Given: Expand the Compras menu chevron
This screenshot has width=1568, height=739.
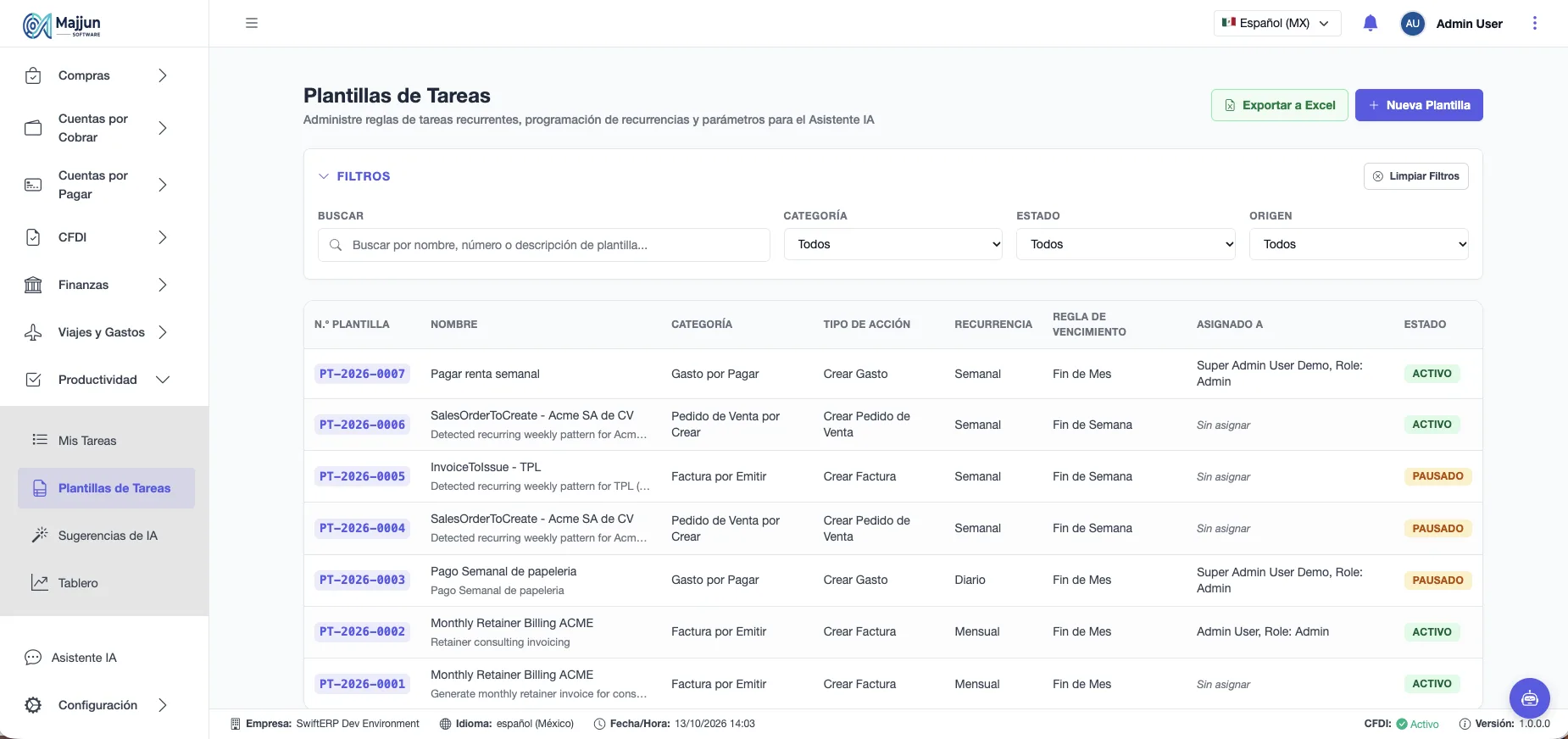Looking at the screenshot, I should click(x=163, y=75).
